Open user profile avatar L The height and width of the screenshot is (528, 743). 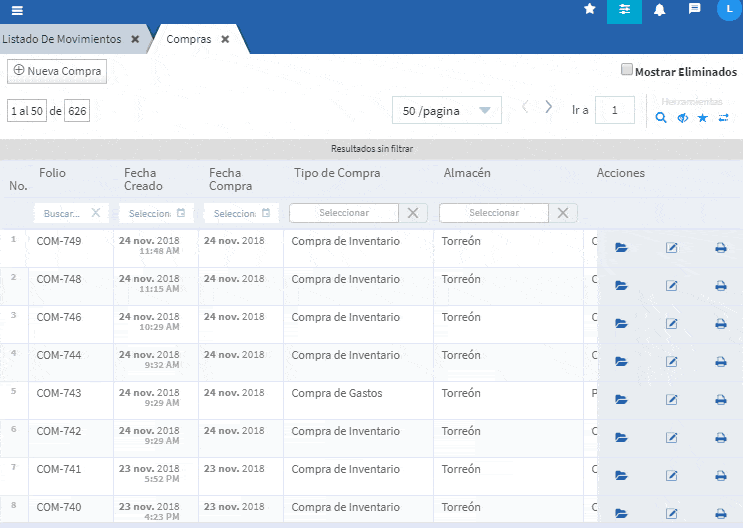[x=729, y=9]
